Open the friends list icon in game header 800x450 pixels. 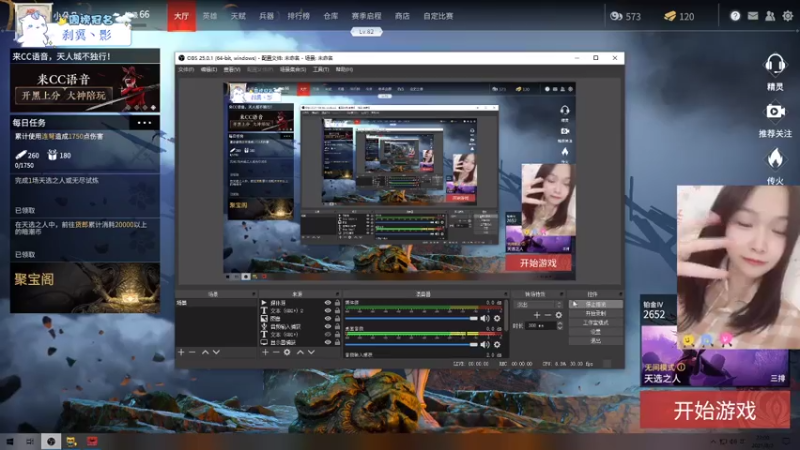[770, 16]
